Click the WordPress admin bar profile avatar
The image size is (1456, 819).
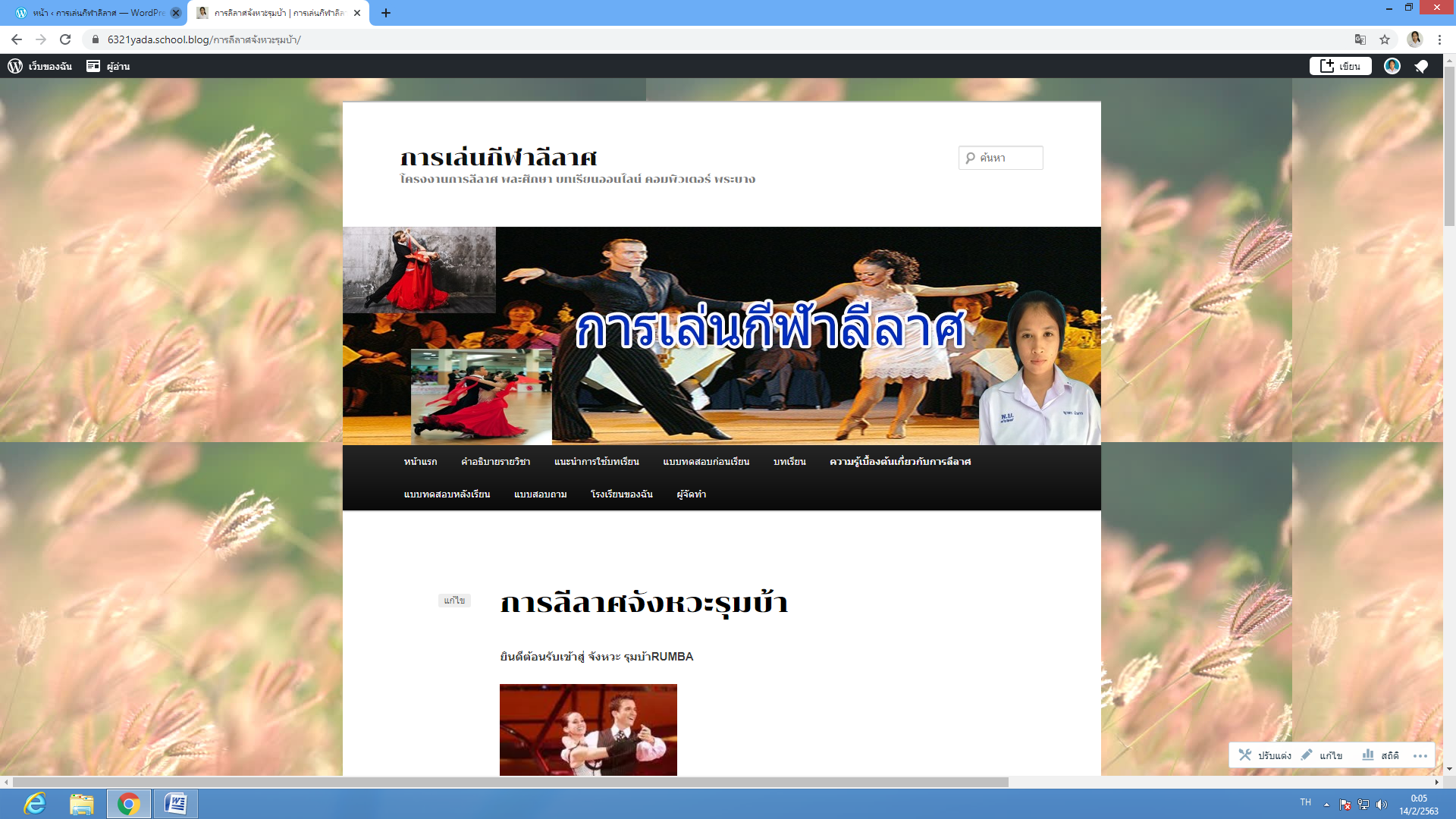[x=1392, y=66]
